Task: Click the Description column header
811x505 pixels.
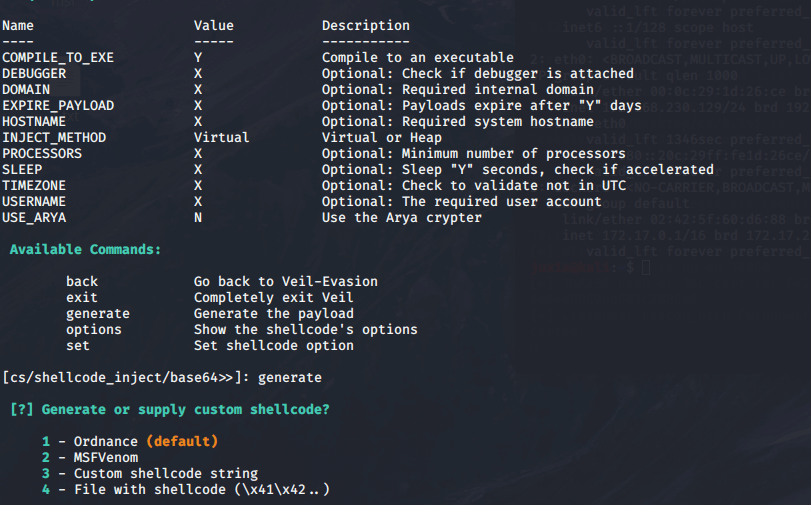Action: 366,25
